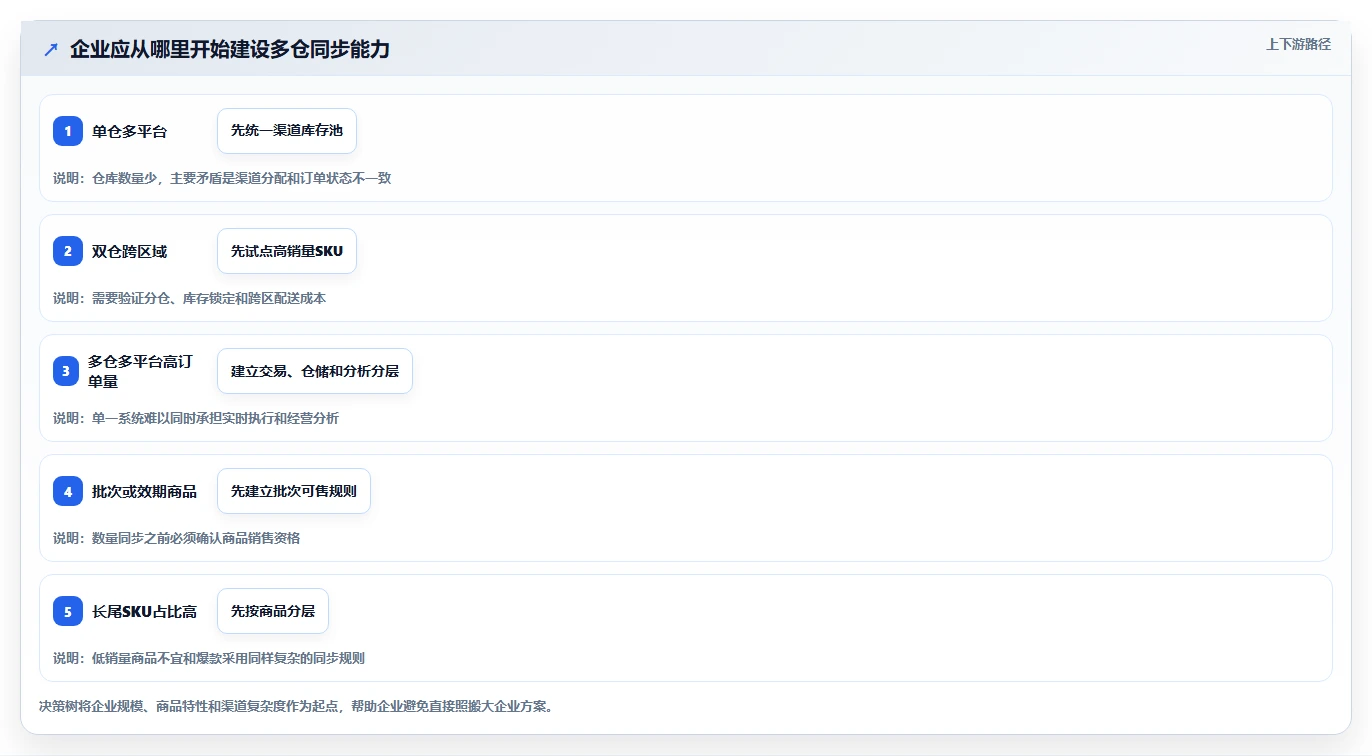
Task: Click the 先统一渠道库存池 button
Action: pos(287,131)
